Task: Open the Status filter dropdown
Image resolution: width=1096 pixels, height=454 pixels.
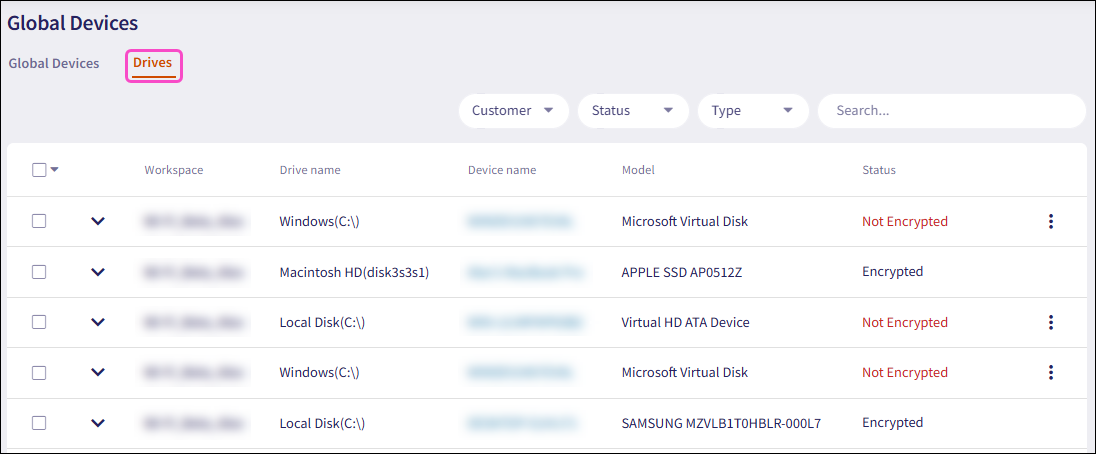Action: (632, 111)
